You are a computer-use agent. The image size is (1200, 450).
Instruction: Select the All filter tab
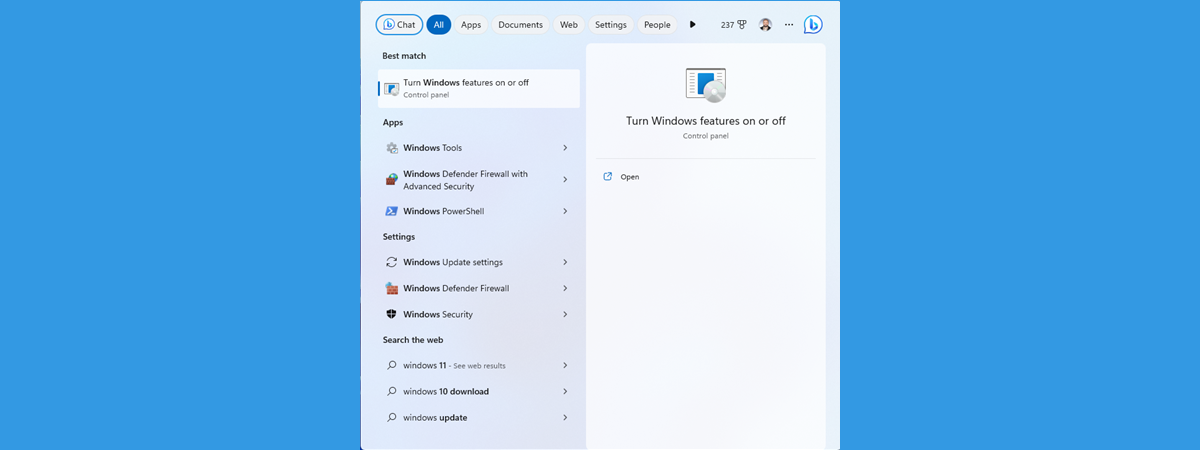439,25
